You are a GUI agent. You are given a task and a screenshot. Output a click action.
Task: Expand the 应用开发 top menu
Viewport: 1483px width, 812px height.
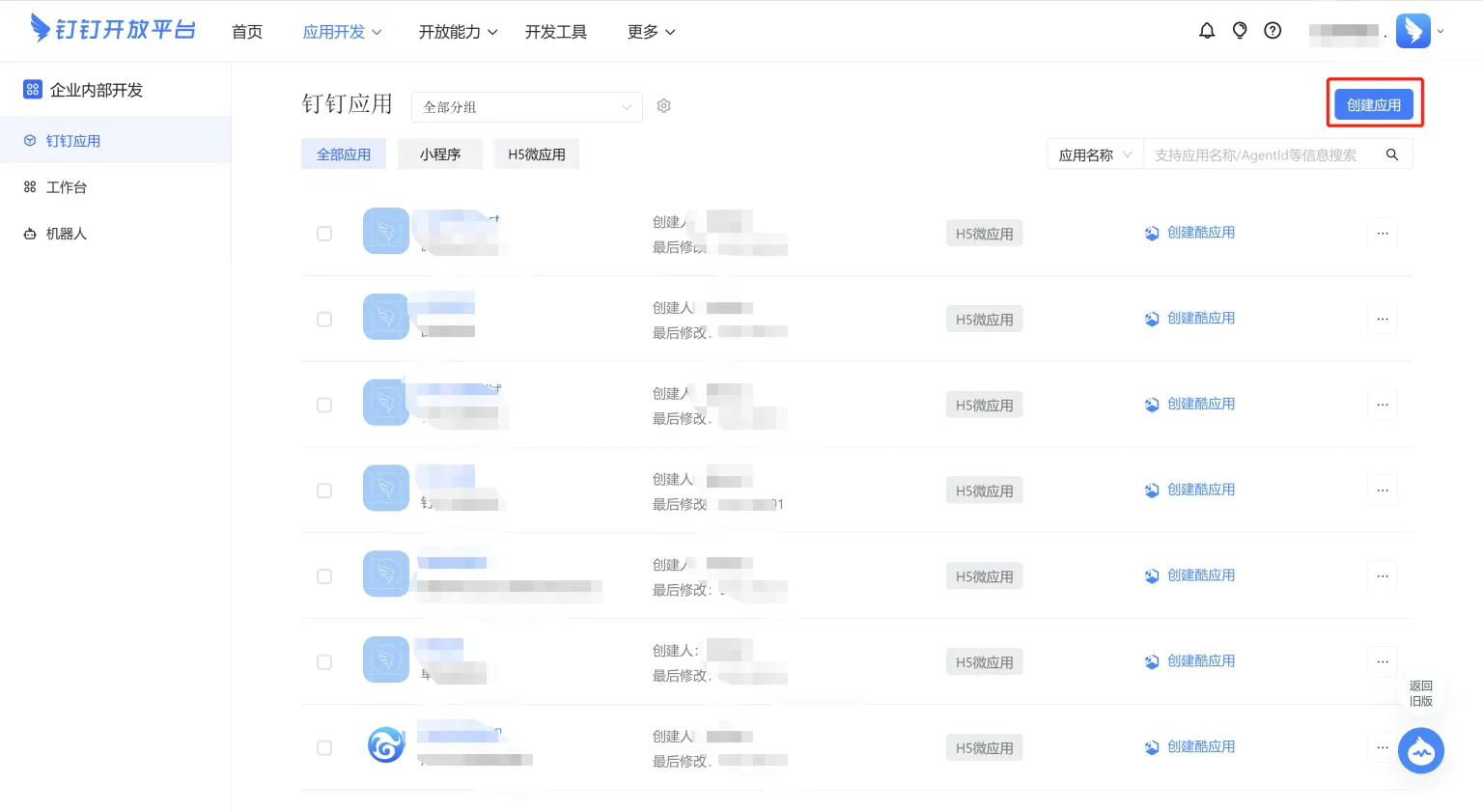(x=343, y=32)
